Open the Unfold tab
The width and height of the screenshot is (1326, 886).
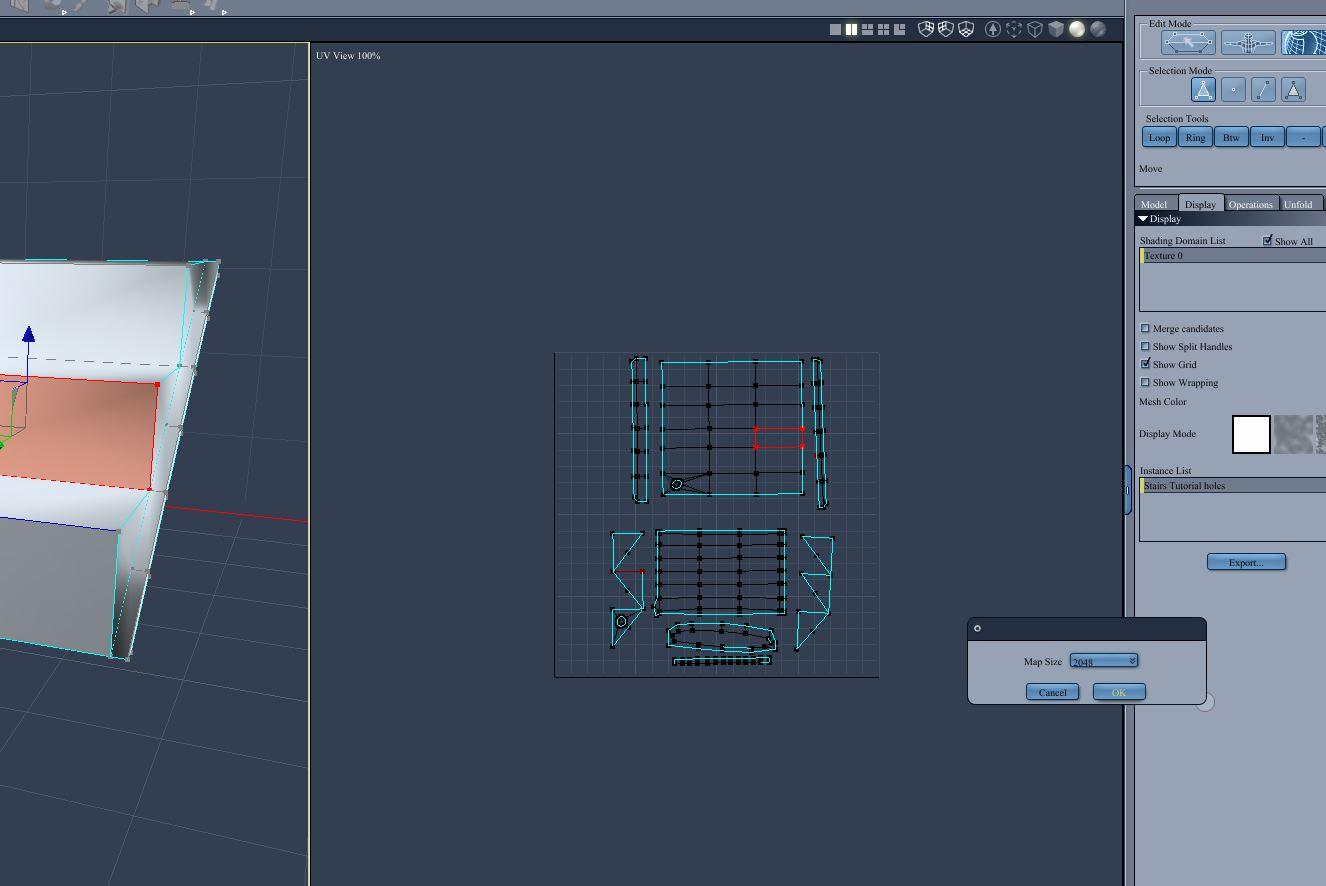[1297, 204]
